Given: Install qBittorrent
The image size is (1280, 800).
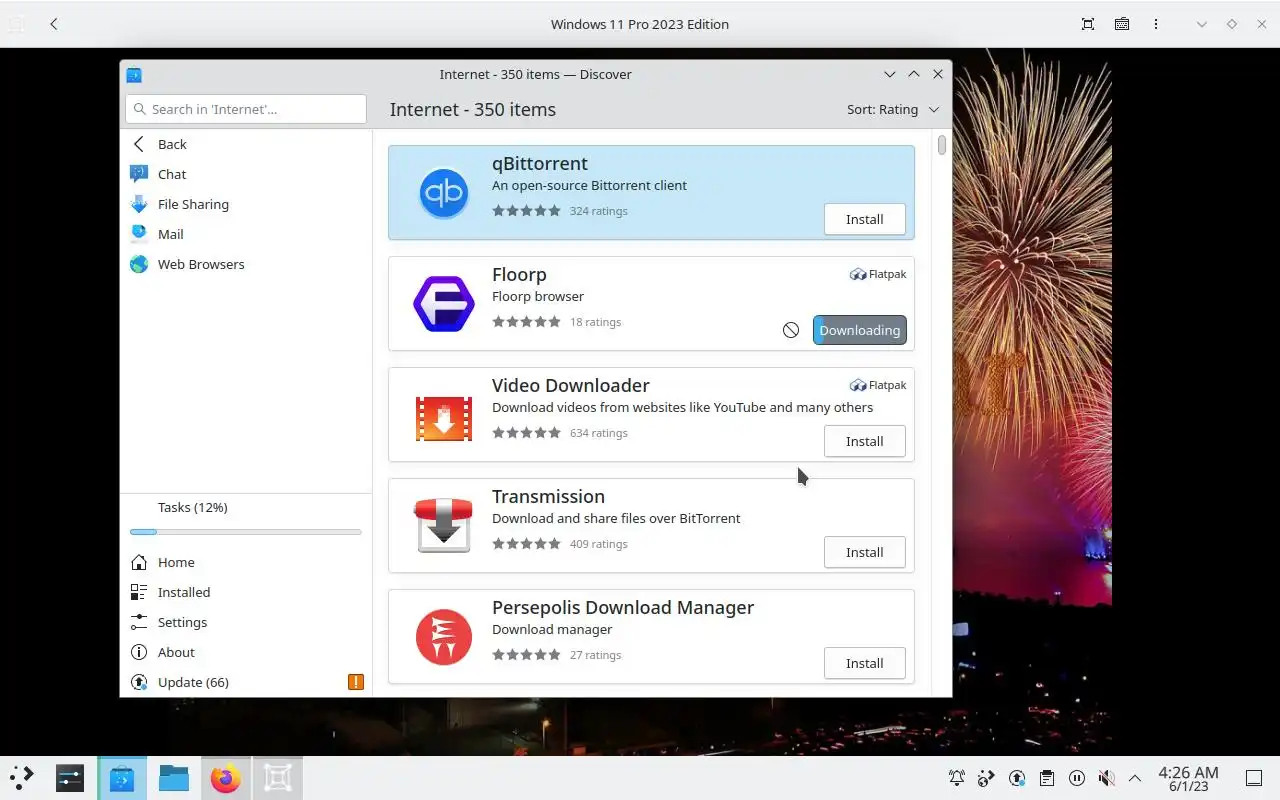Looking at the screenshot, I should click(x=865, y=219).
